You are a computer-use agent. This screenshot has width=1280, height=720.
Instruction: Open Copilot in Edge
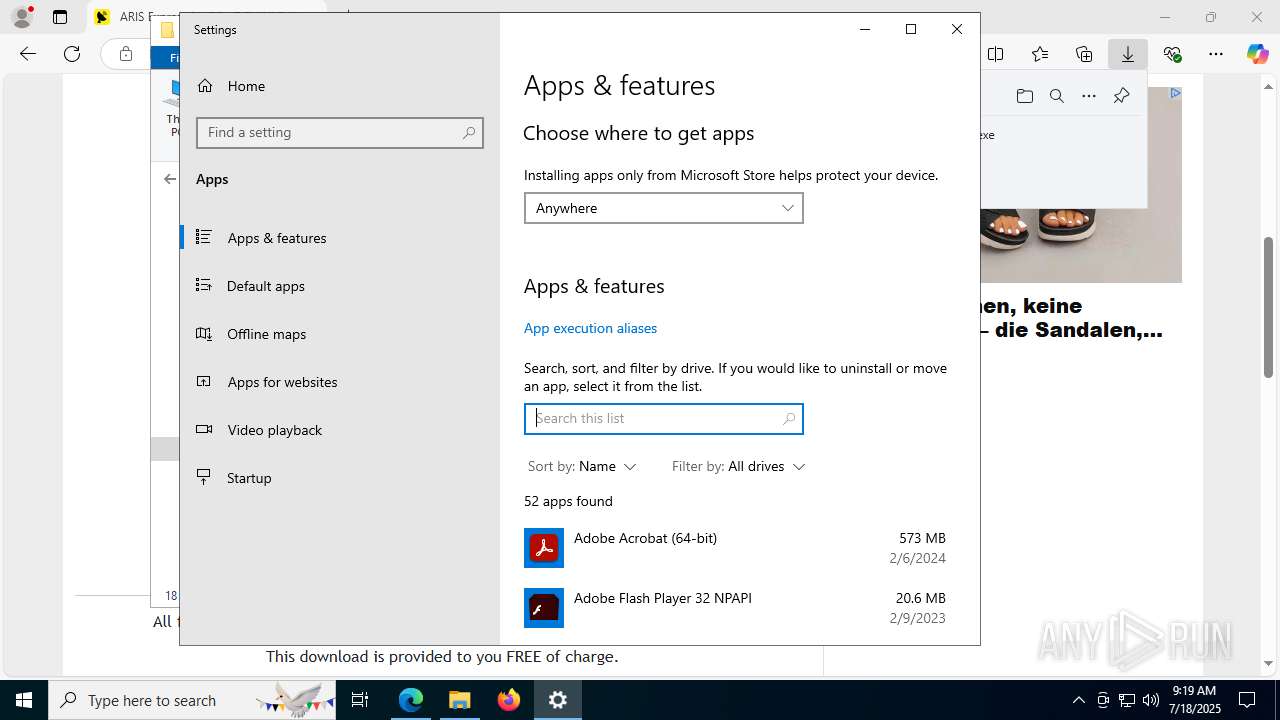point(1258,54)
